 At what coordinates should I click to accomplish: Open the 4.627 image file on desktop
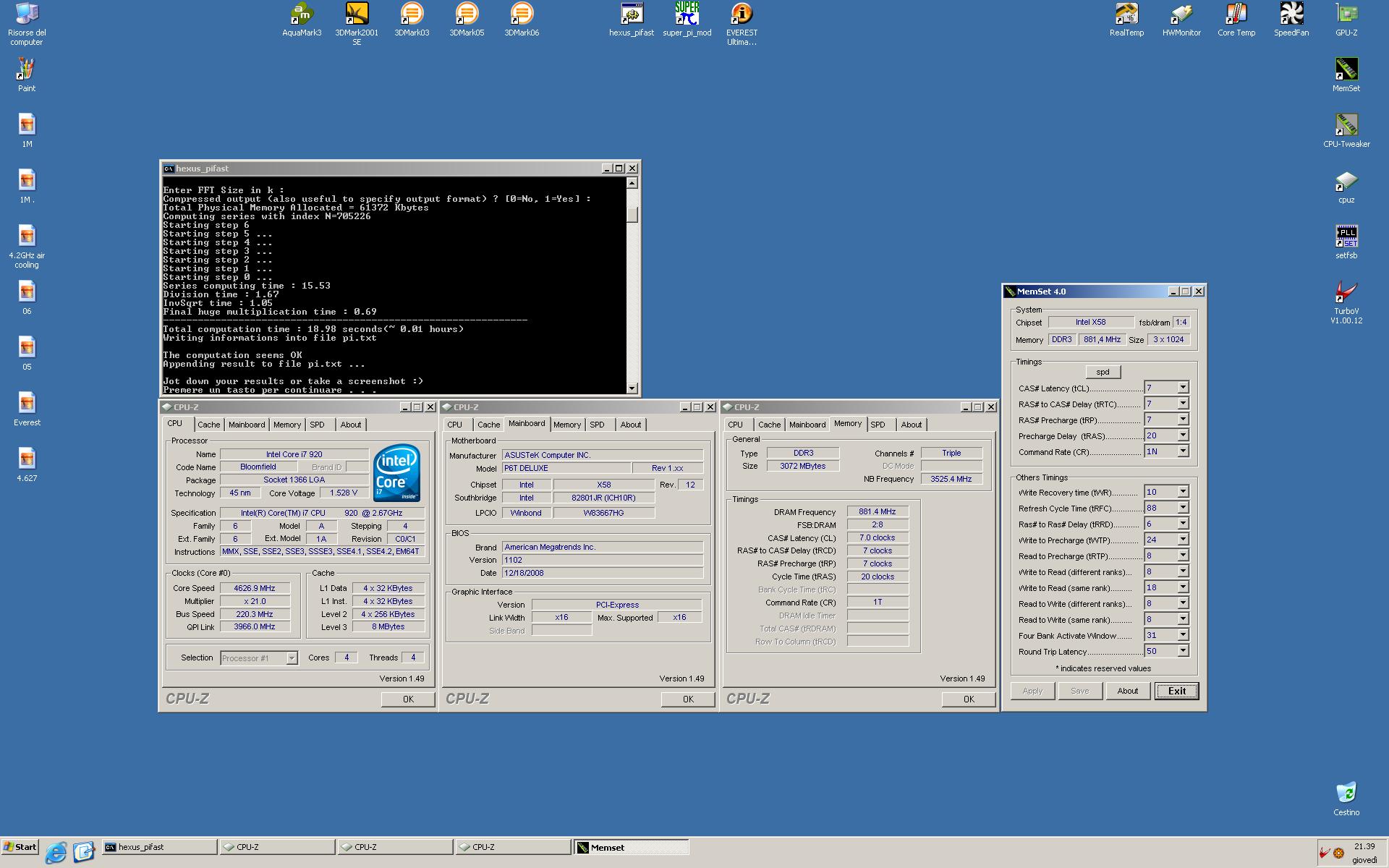click(27, 464)
